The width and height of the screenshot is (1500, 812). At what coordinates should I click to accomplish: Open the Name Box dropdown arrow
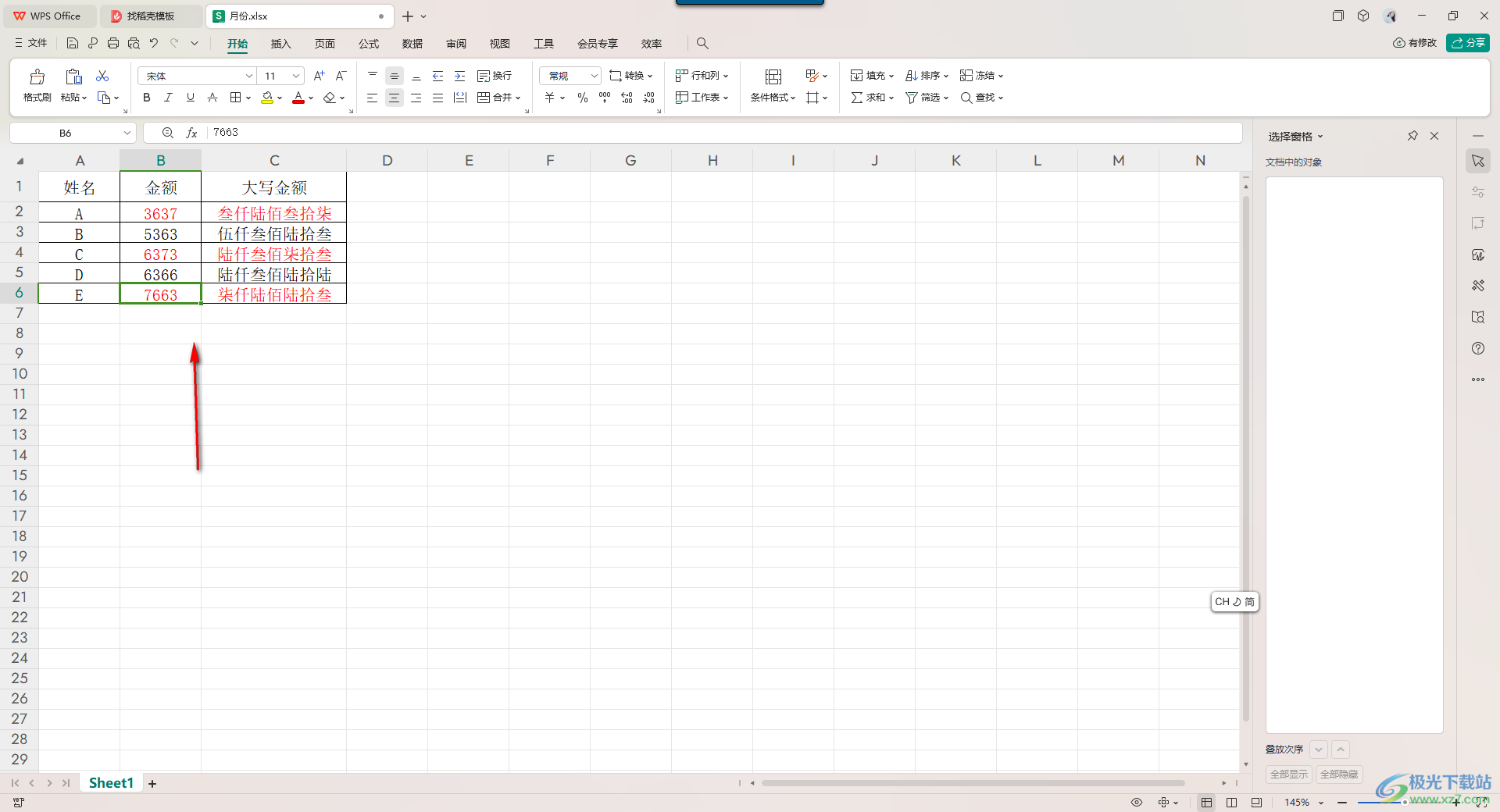tap(127, 133)
